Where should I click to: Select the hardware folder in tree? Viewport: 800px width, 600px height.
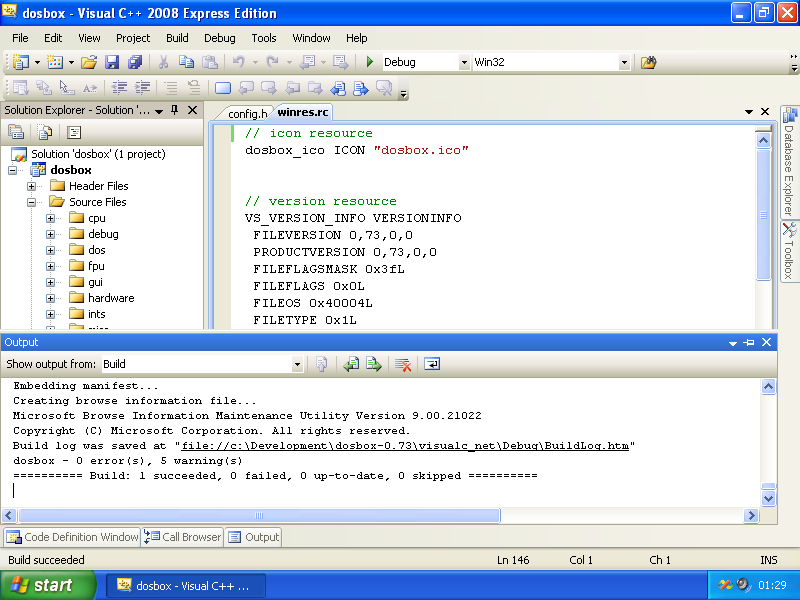pyautogui.click(x=110, y=298)
